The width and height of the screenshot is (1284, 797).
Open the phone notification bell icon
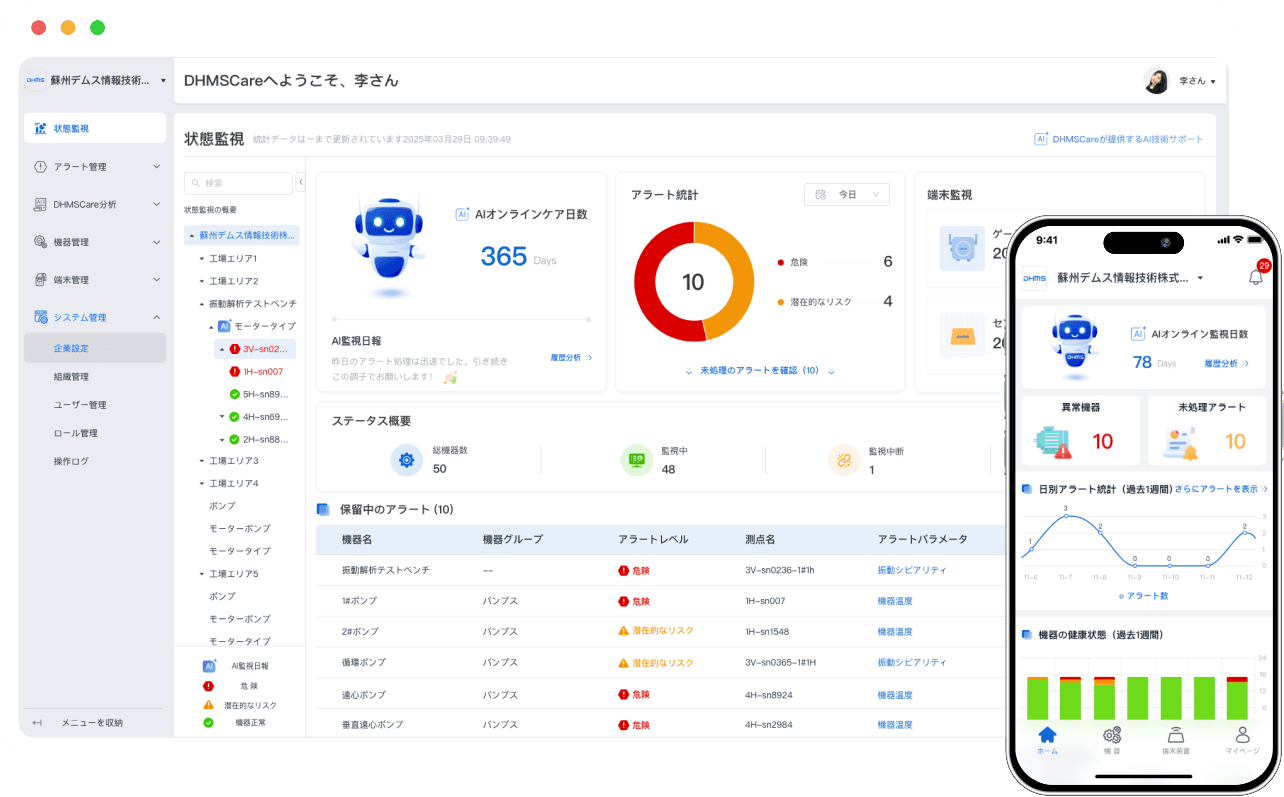tap(1256, 277)
